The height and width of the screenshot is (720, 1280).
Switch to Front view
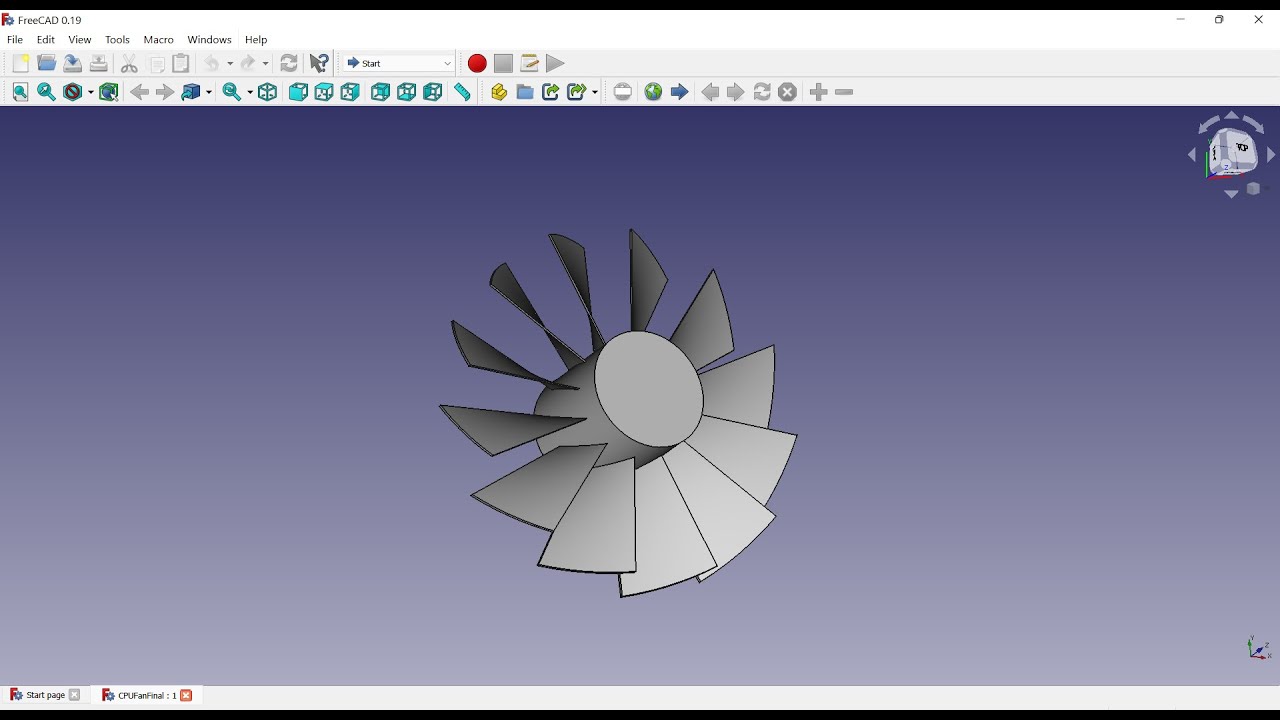(x=298, y=92)
